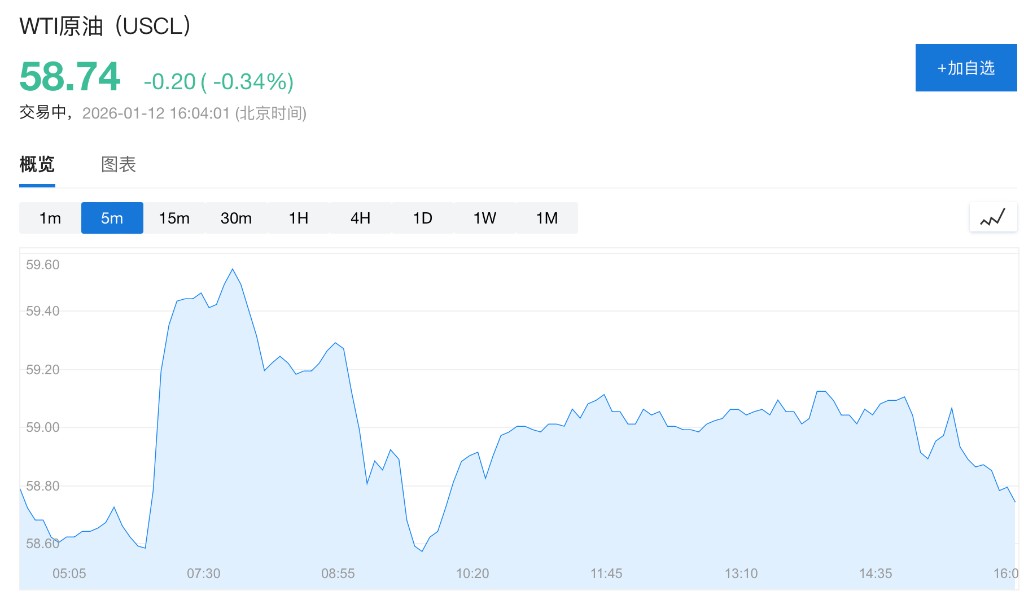Select the 1m timeframe
Image resolution: width=1024 pixels, height=604 pixels.
[50, 218]
